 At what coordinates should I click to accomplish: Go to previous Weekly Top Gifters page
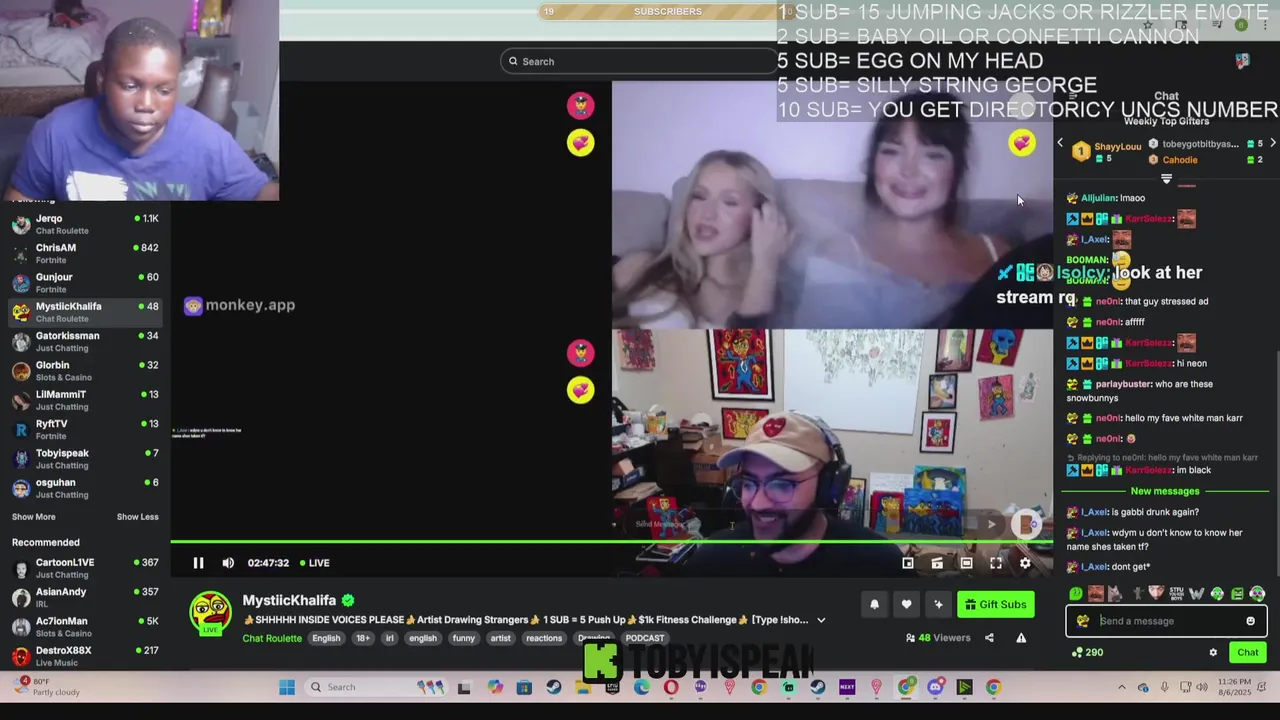click(x=1060, y=144)
